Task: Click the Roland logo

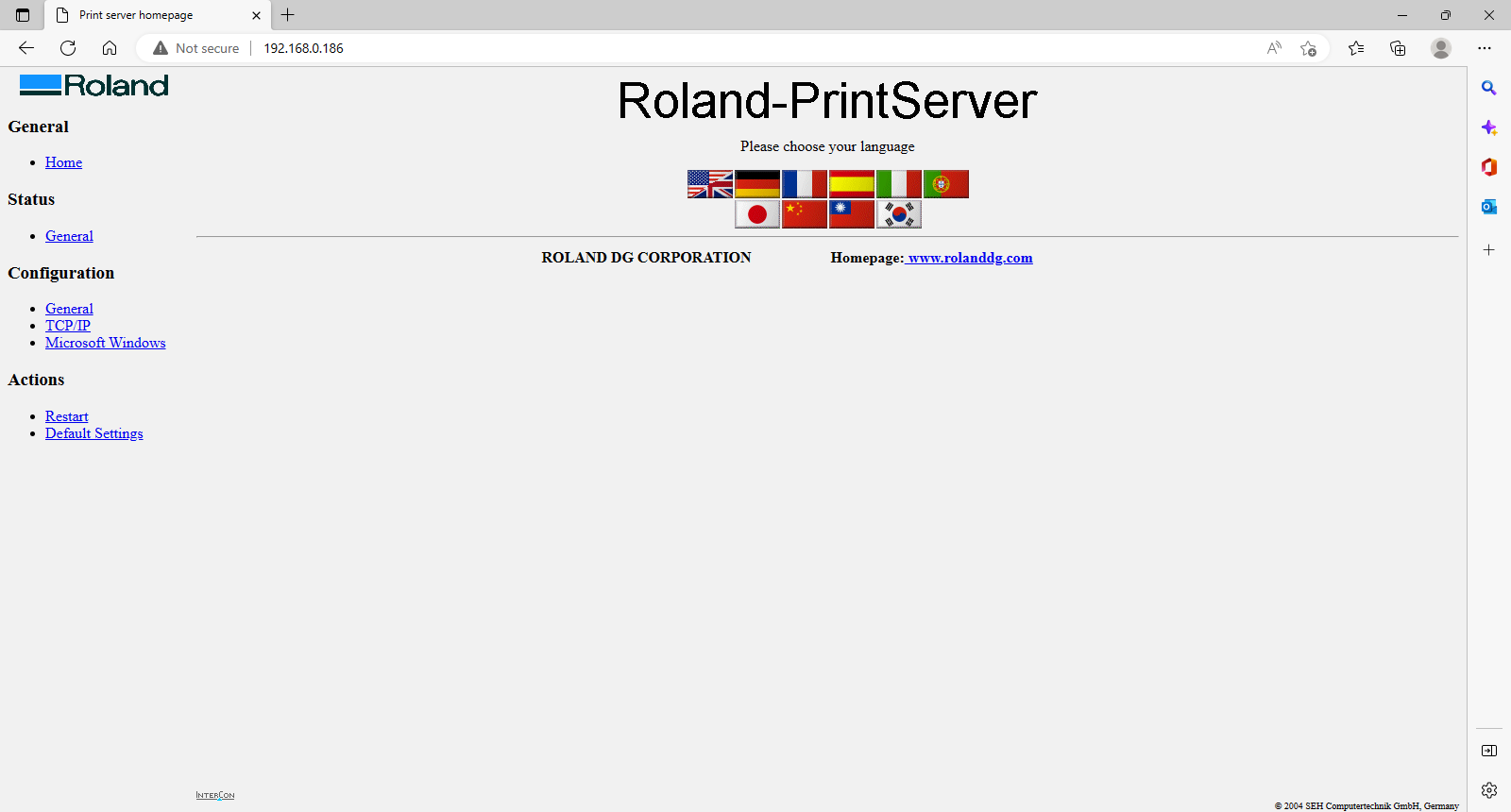Action: pyautogui.click(x=94, y=86)
